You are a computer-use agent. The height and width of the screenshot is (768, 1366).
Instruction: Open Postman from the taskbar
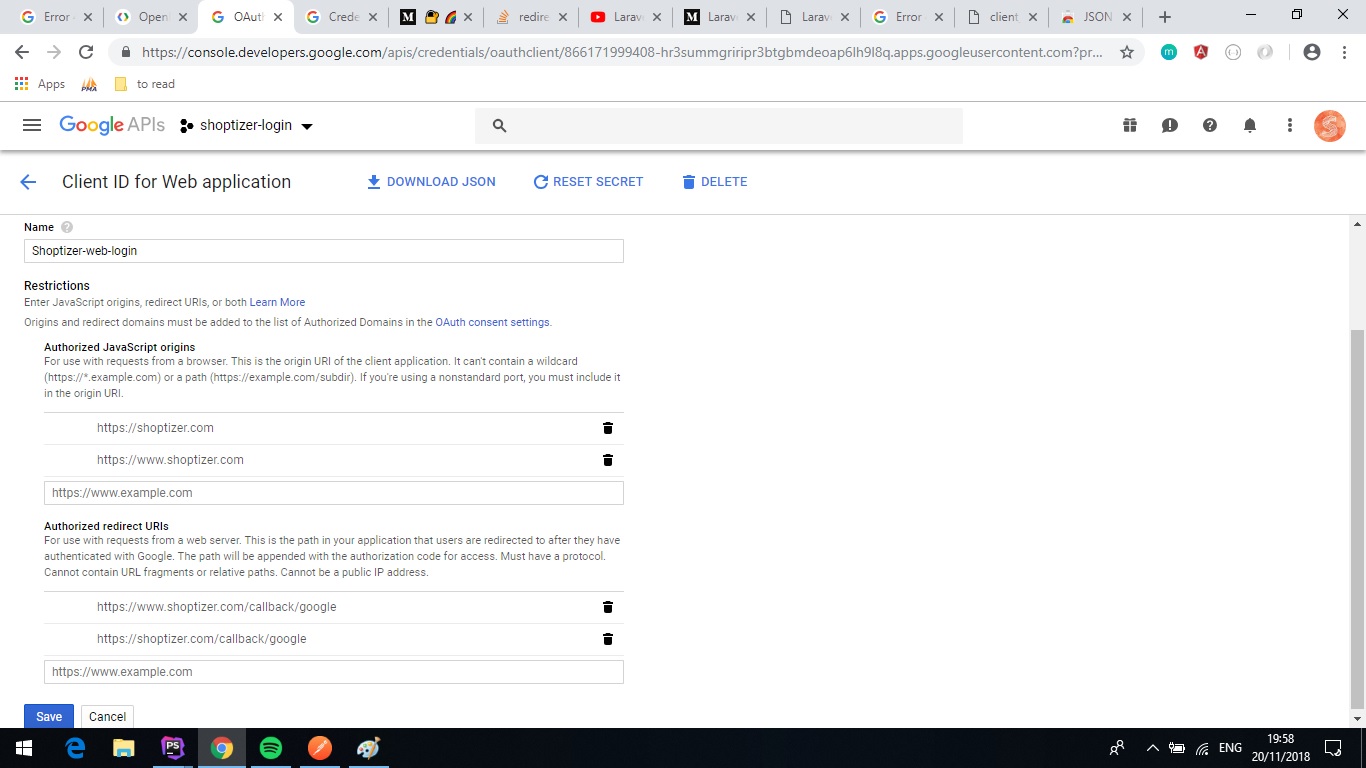[x=320, y=748]
